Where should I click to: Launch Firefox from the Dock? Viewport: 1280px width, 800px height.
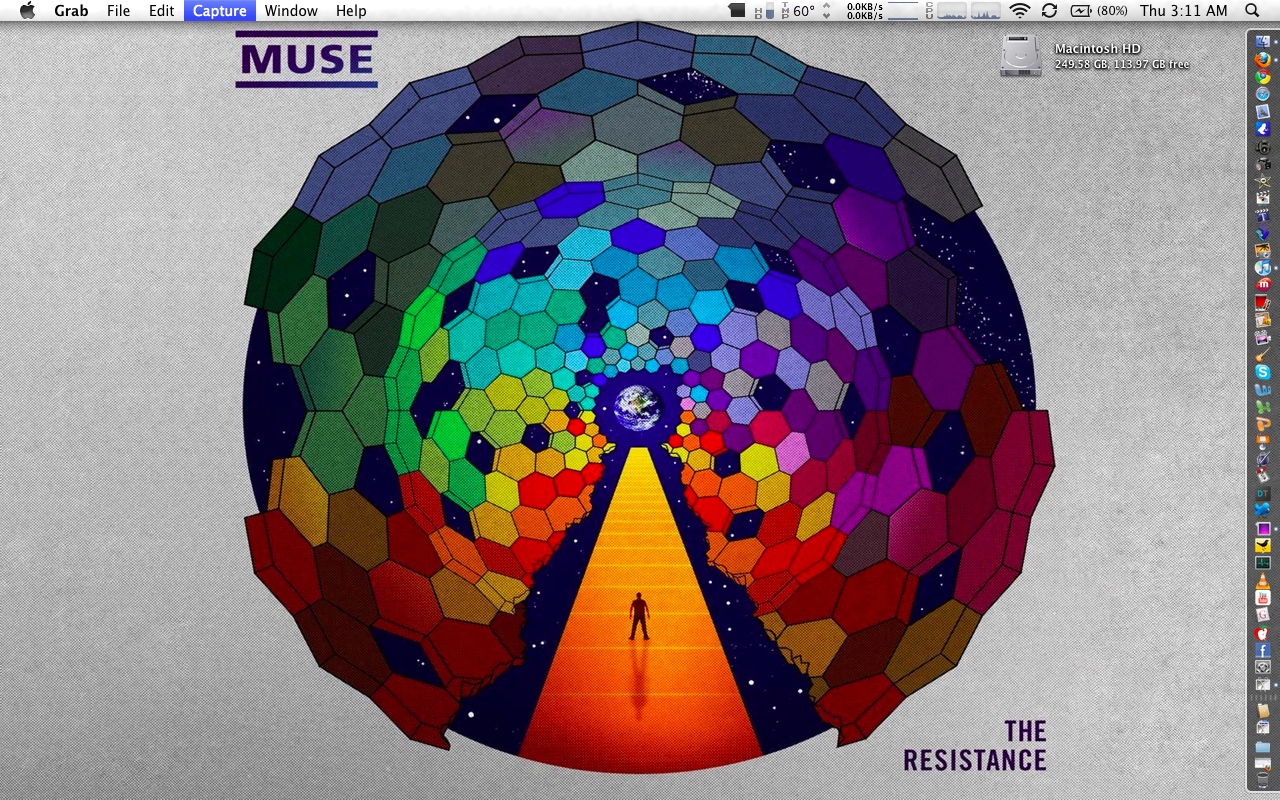click(x=1263, y=60)
